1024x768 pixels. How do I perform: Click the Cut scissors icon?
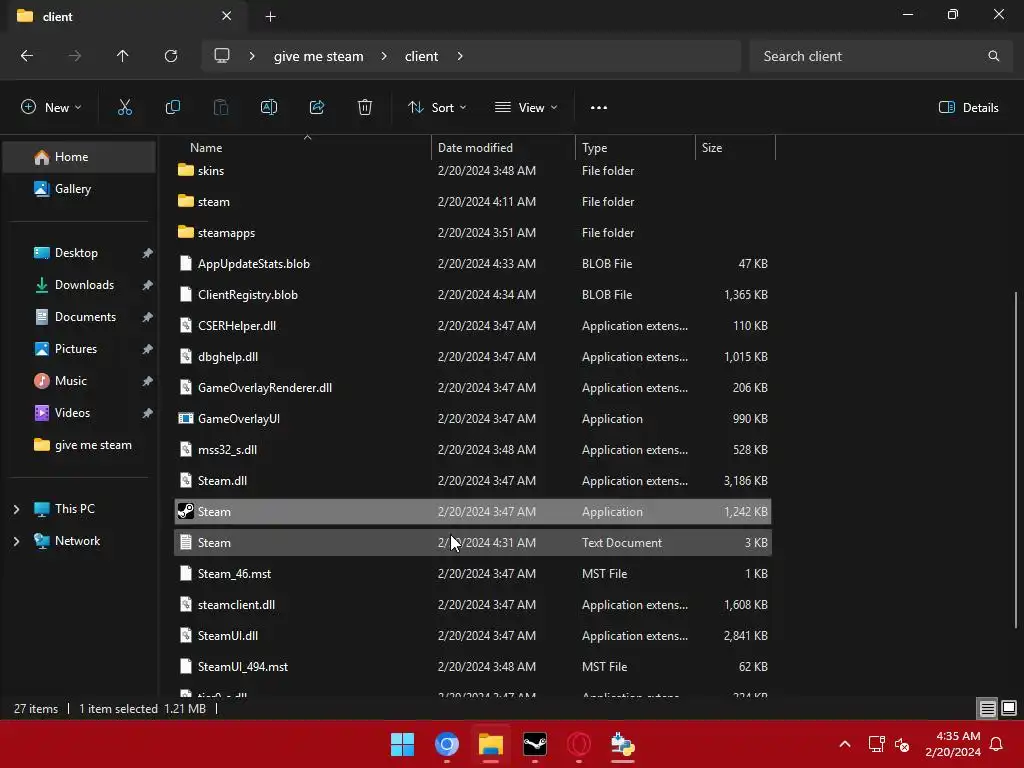coord(124,108)
